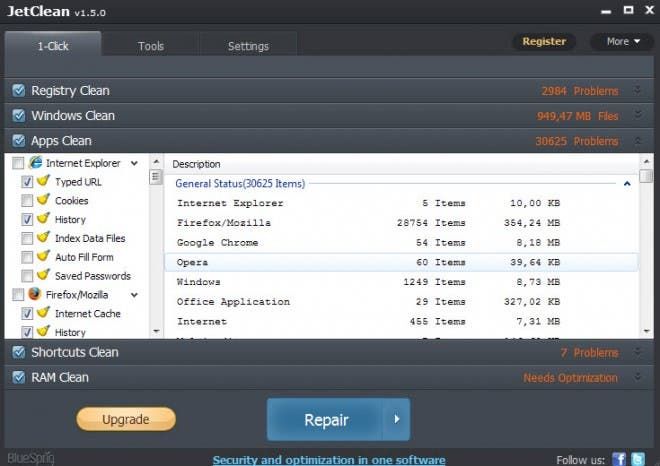
Task: Click the app tree scrollbar thumb
Action: (155, 177)
